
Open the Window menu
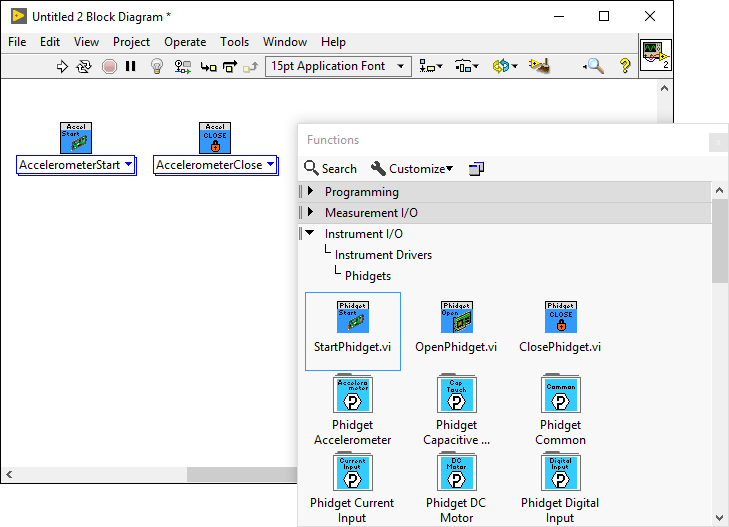285,42
